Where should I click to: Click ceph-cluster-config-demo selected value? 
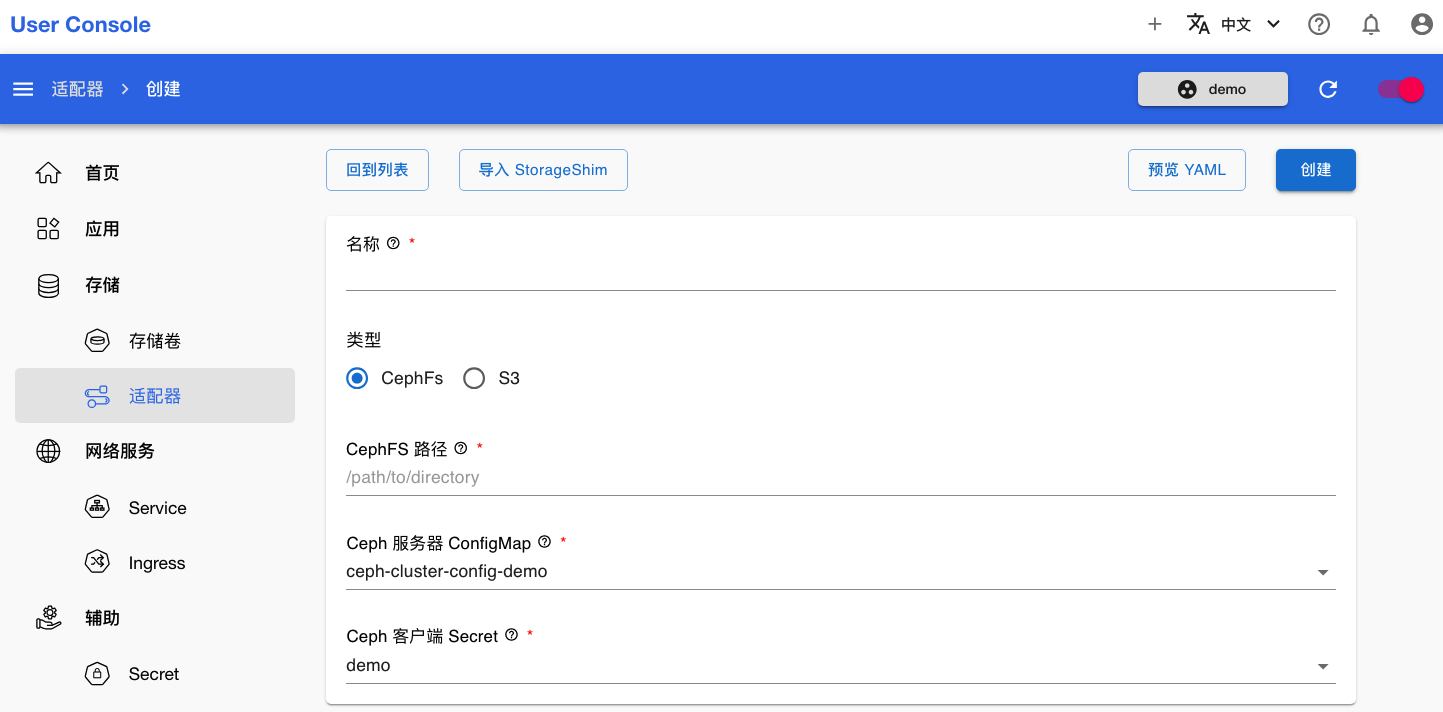pyautogui.click(x=447, y=572)
